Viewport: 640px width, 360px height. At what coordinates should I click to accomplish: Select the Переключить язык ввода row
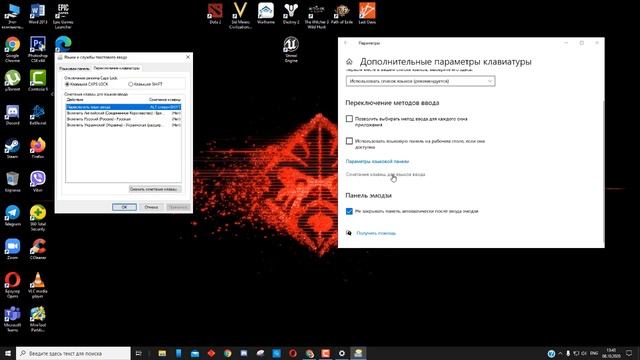coord(123,107)
